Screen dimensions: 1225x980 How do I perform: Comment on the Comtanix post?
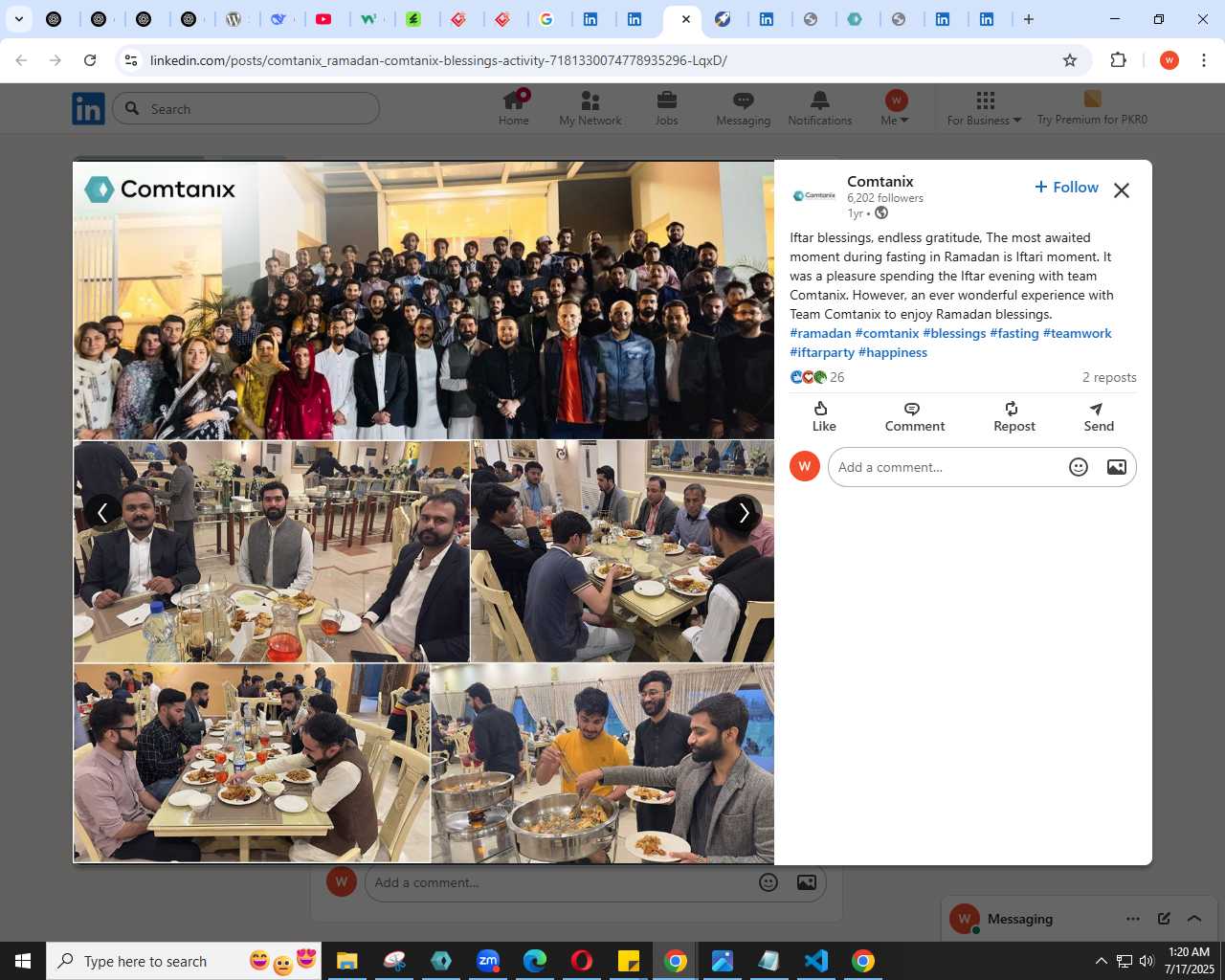(915, 417)
